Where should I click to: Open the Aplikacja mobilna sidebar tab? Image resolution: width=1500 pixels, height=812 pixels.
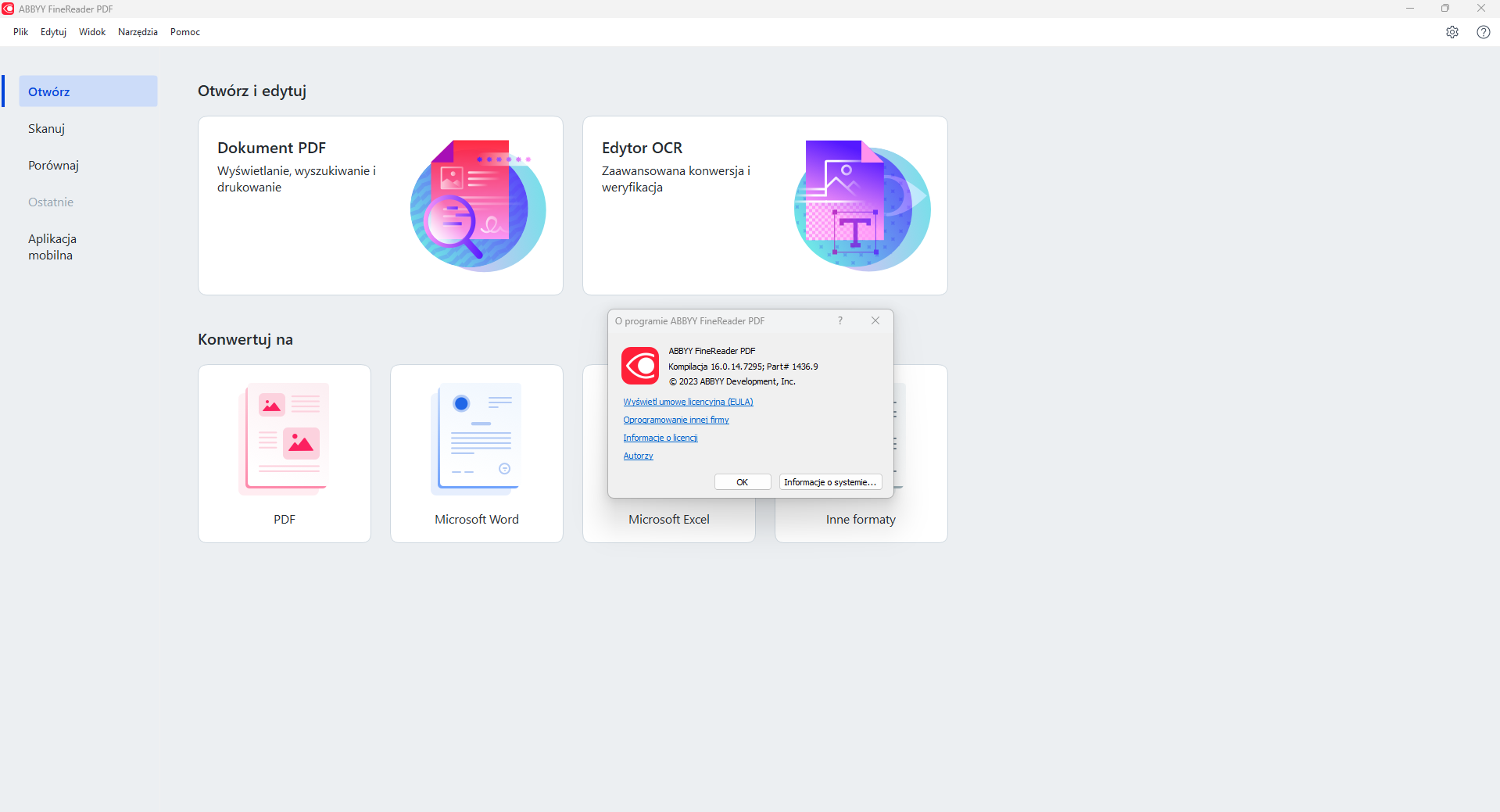click(x=88, y=247)
